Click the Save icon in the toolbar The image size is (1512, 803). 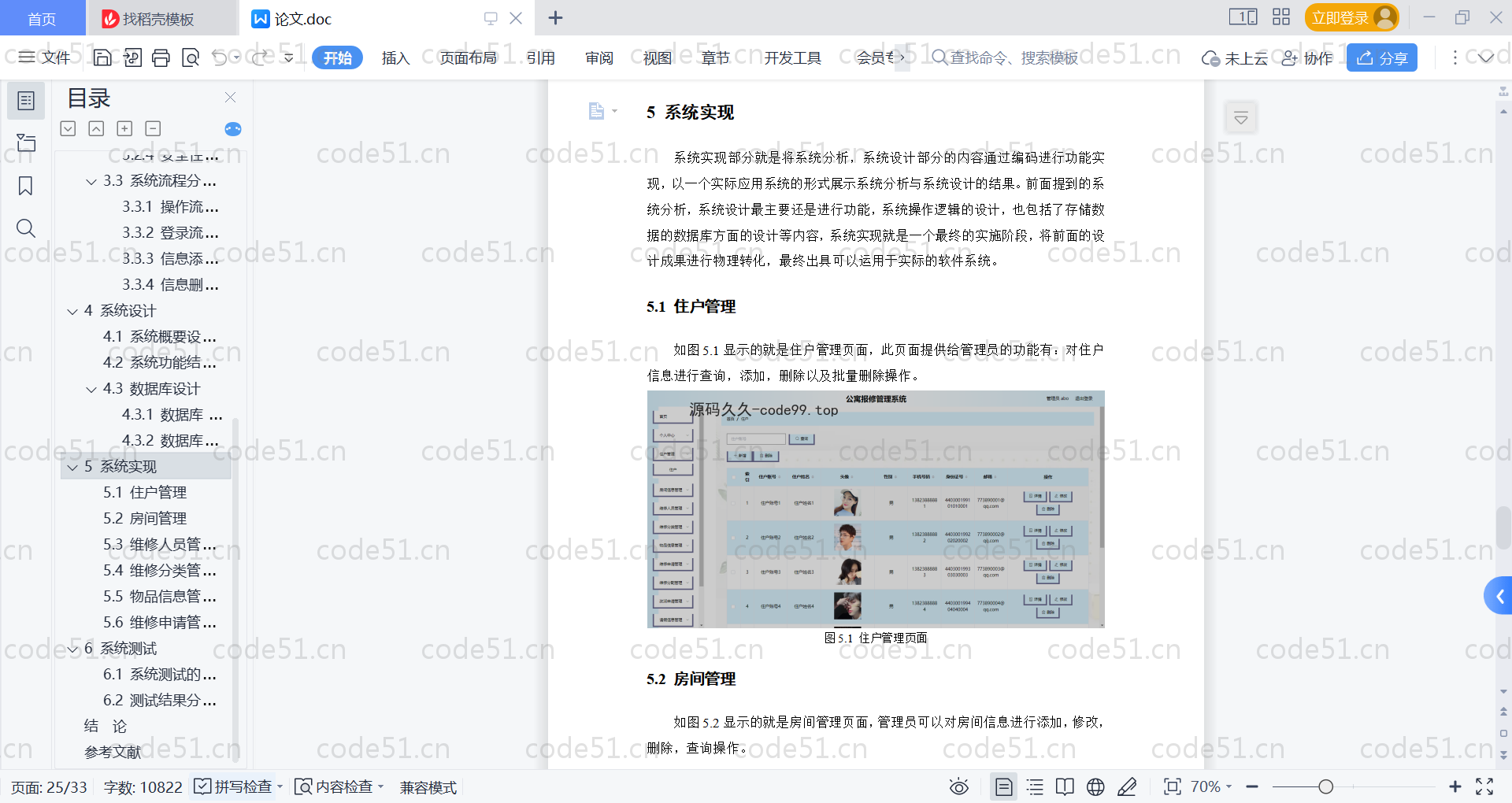[102, 57]
